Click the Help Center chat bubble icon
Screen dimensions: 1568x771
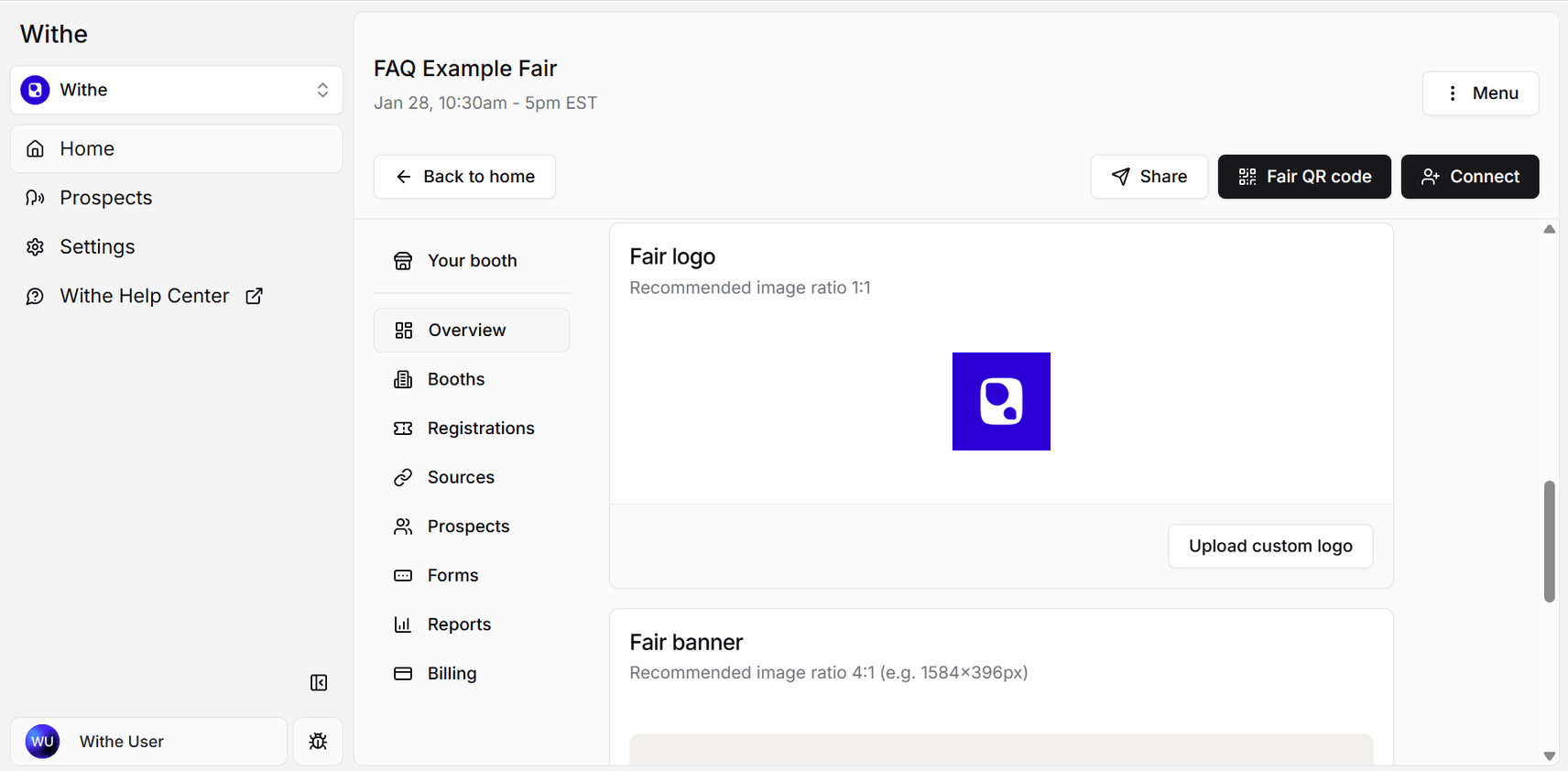[x=36, y=296]
